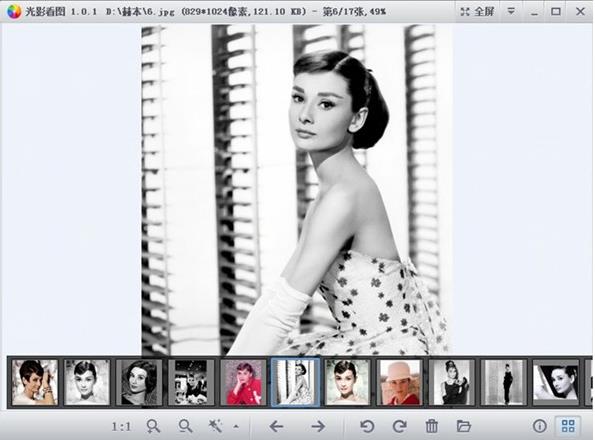Rotate image counterclockwise
595x440 pixels.
[x=367, y=426]
